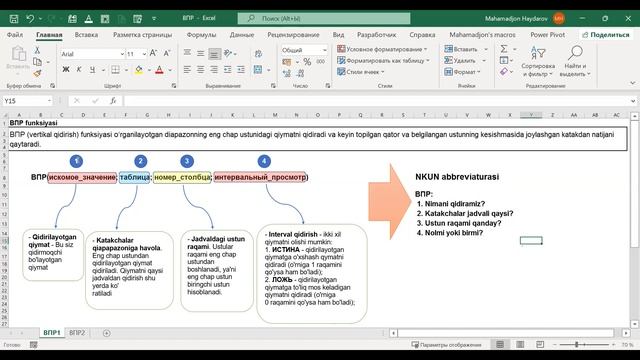Collapse the ribbon with chevron
The height and width of the screenshot is (360, 640).
[632, 83]
